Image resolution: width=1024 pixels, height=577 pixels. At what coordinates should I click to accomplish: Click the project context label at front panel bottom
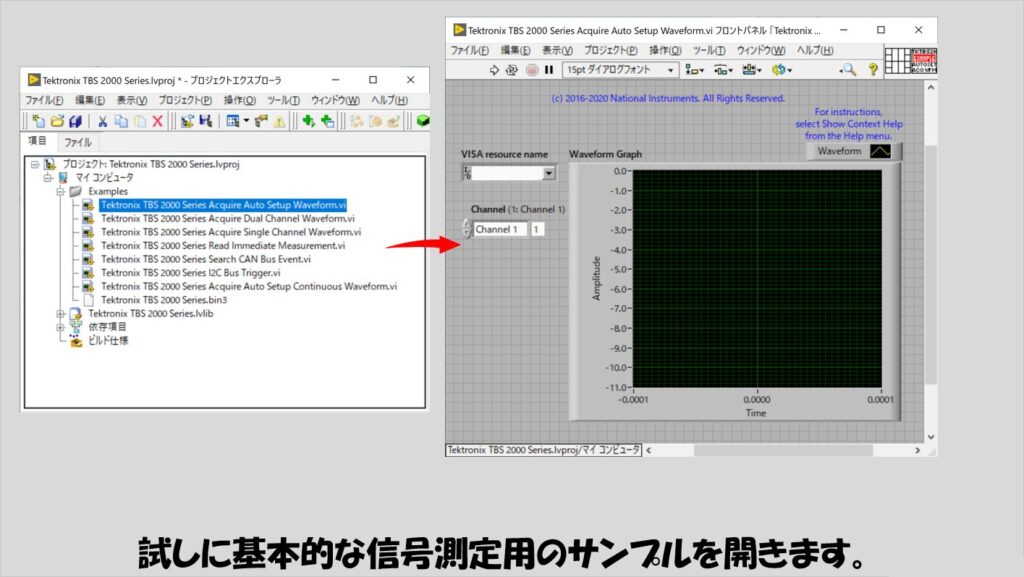coord(543,450)
